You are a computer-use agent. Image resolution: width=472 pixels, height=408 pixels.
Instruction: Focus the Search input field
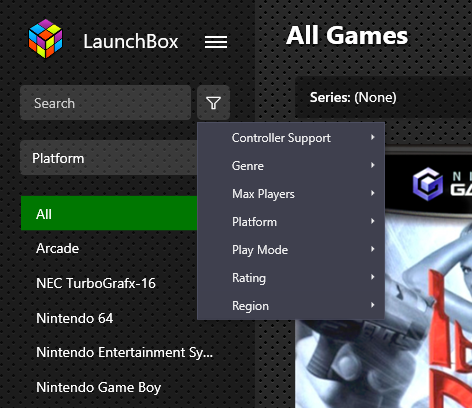click(x=105, y=103)
